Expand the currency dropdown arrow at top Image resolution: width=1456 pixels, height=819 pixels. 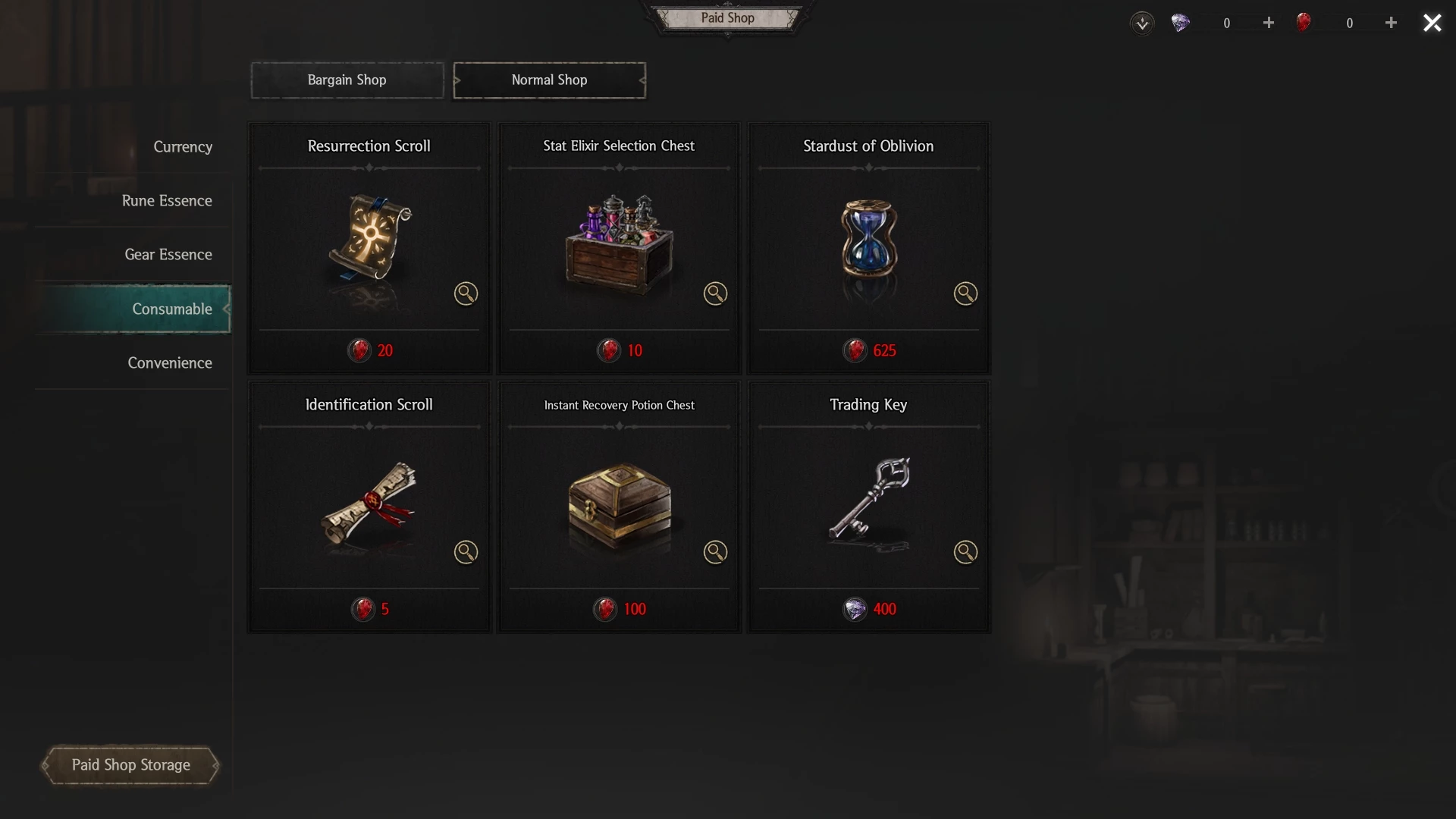click(x=1142, y=23)
